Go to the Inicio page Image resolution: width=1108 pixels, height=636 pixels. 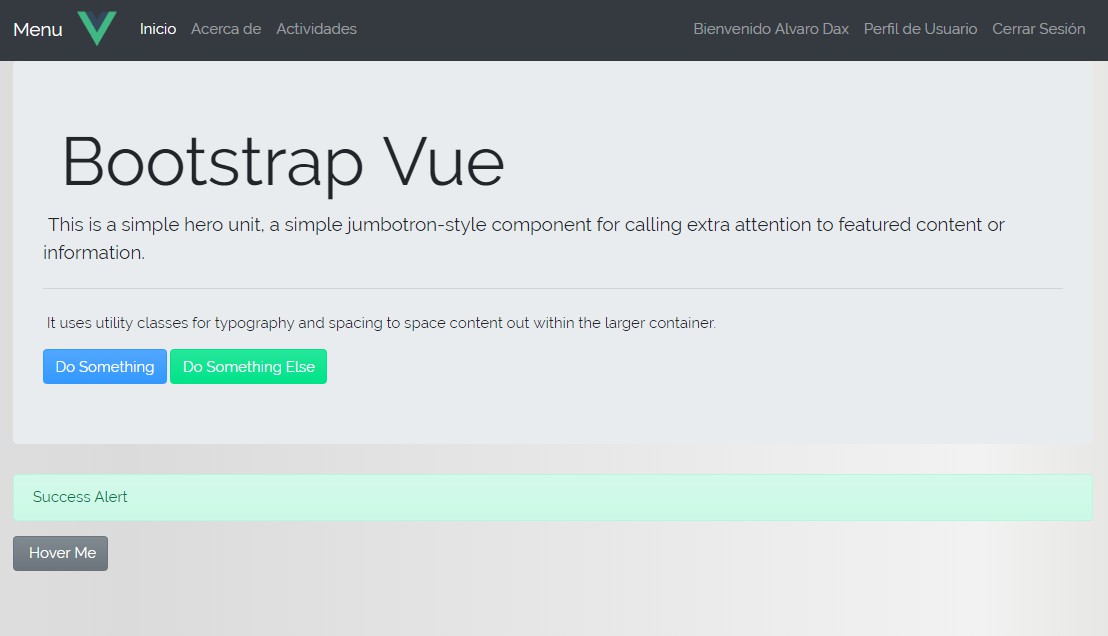(x=158, y=29)
